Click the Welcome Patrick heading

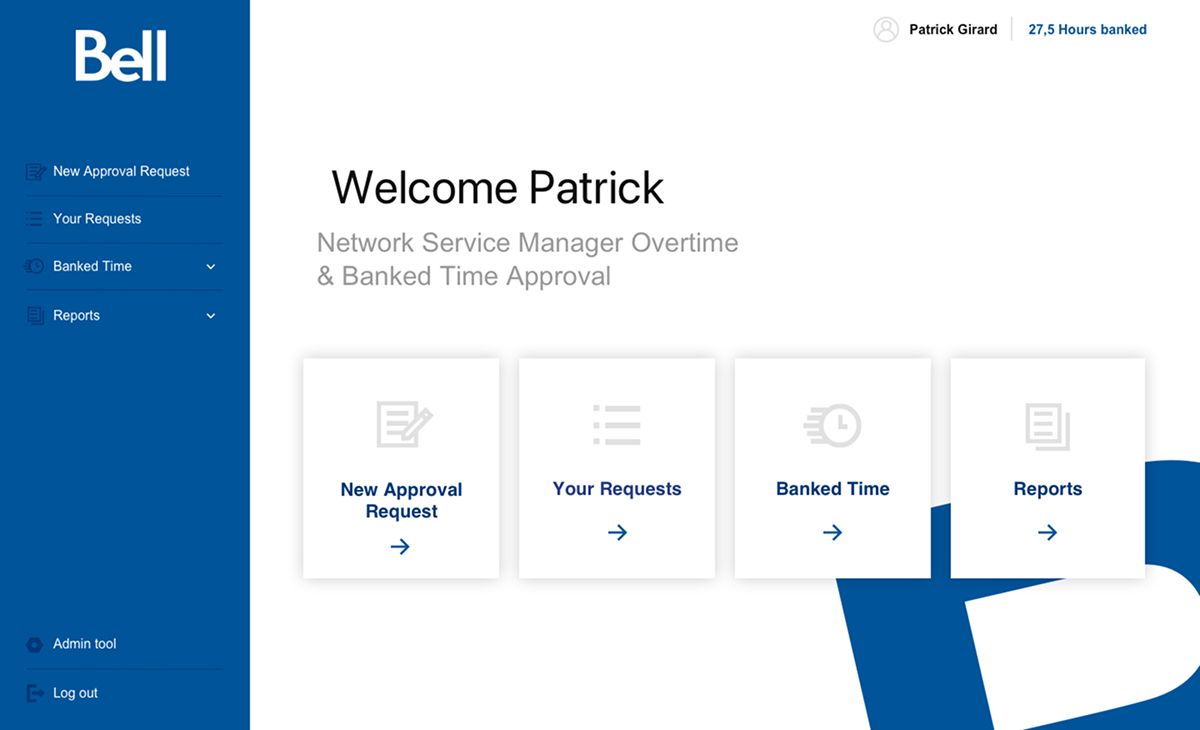498,188
